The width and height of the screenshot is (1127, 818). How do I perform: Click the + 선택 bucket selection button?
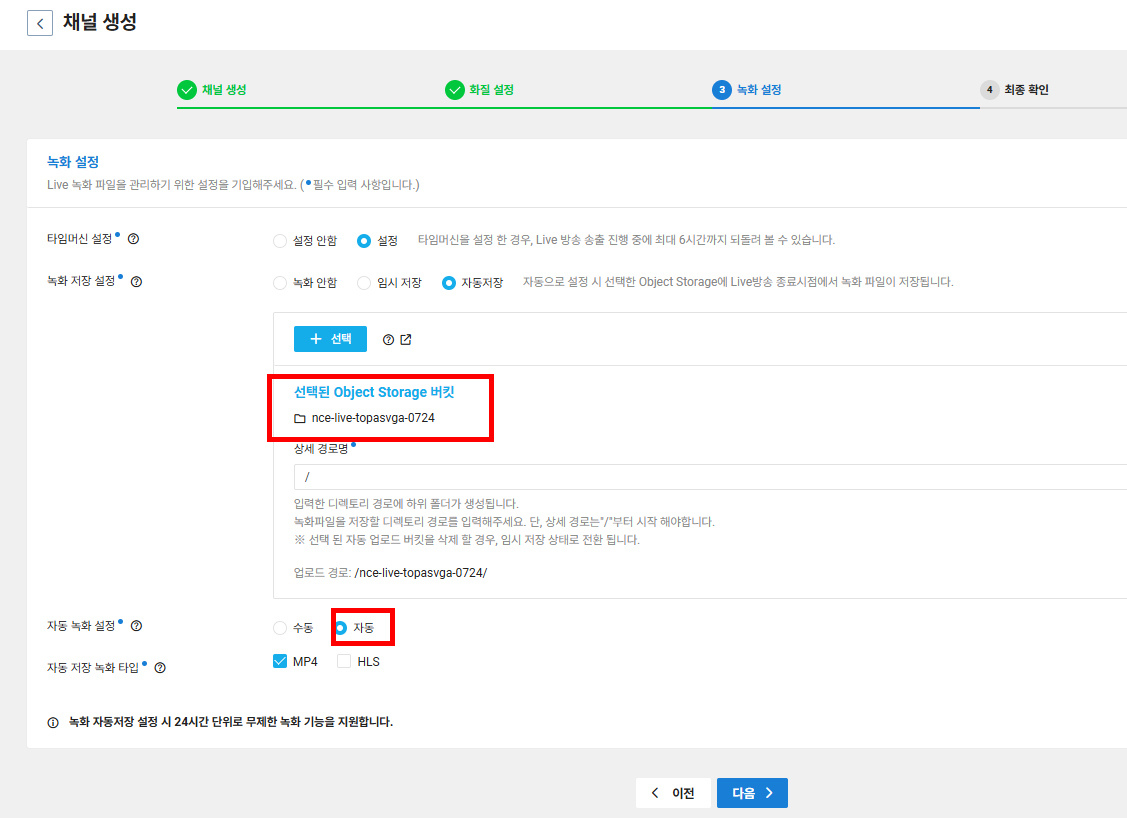(330, 339)
